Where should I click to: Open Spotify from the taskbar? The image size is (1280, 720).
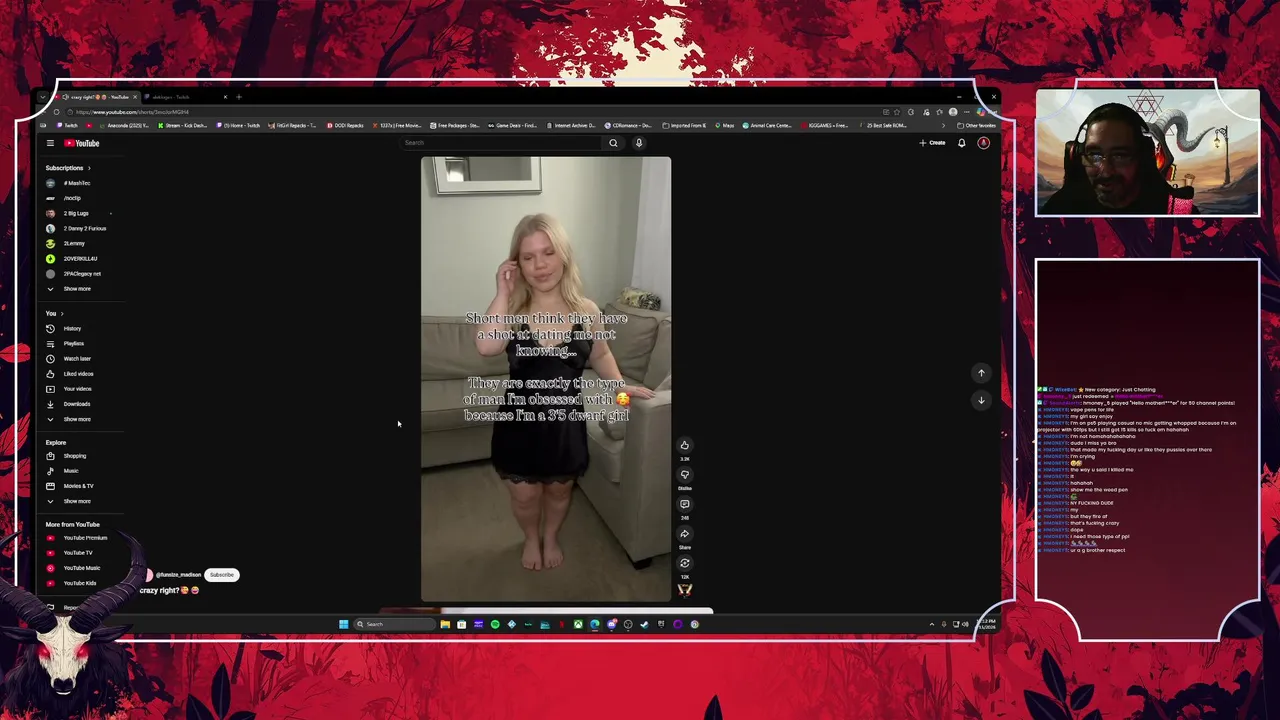[495, 624]
